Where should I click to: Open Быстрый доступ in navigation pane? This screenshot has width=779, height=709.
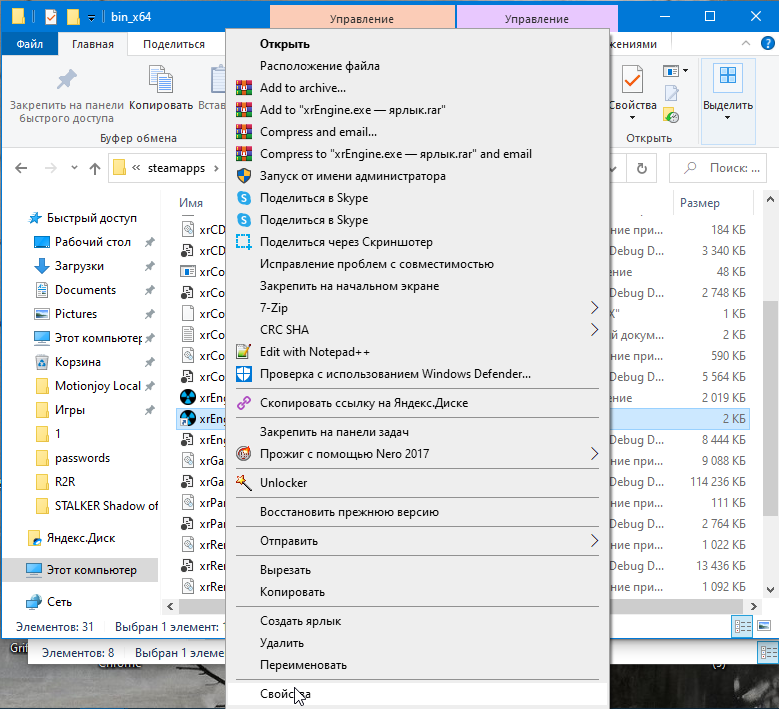[91, 218]
